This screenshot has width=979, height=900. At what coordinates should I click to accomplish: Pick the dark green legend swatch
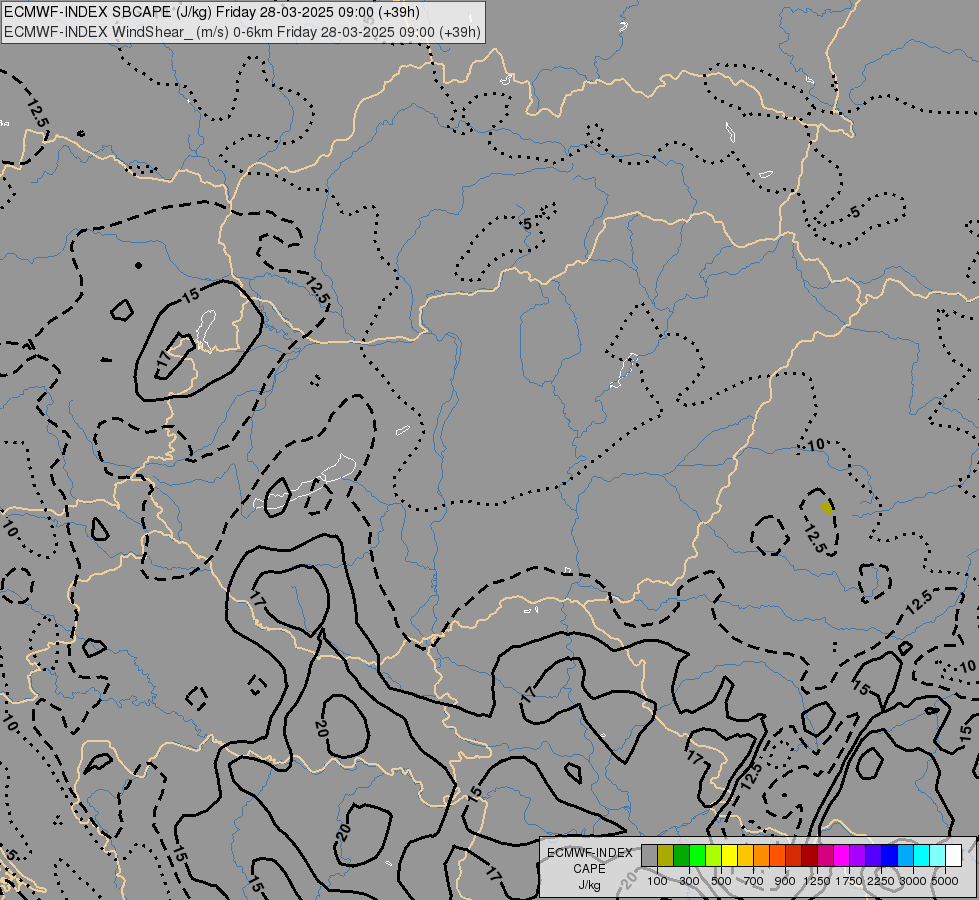681,856
